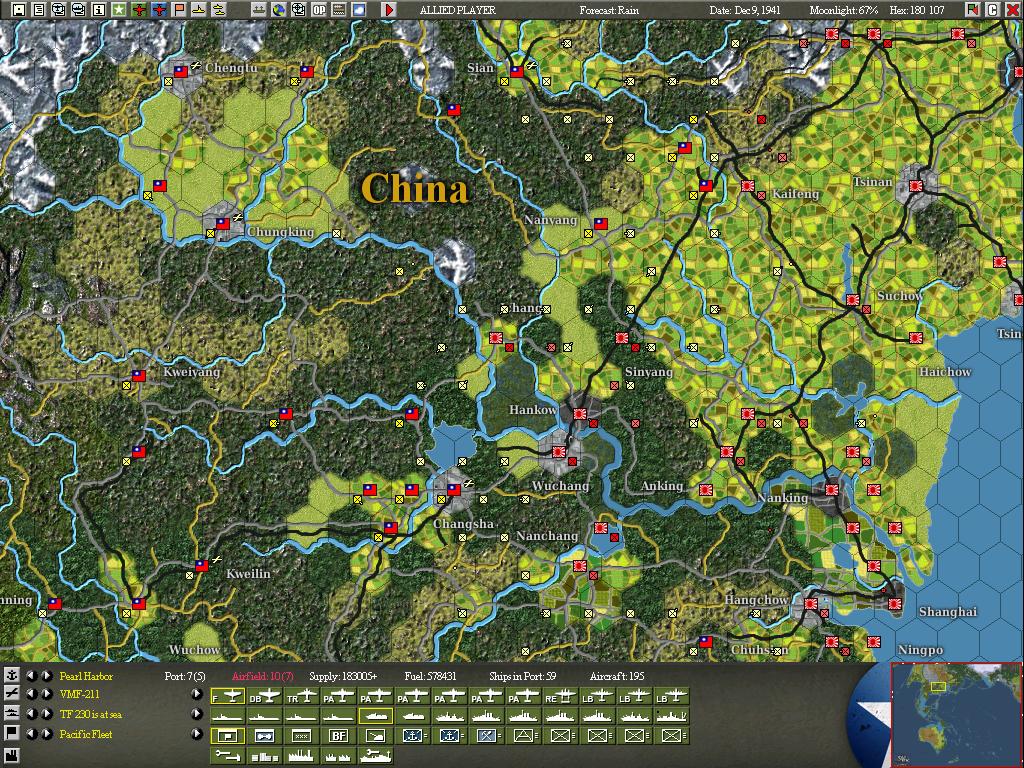Screen dimensions: 1024x768
Task: Toggle the RE recon aircraft filter
Action: (x=560, y=696)
